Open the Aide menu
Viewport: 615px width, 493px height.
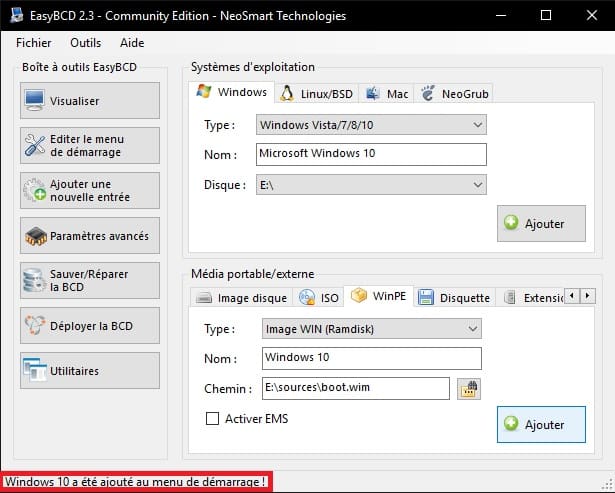132,43
